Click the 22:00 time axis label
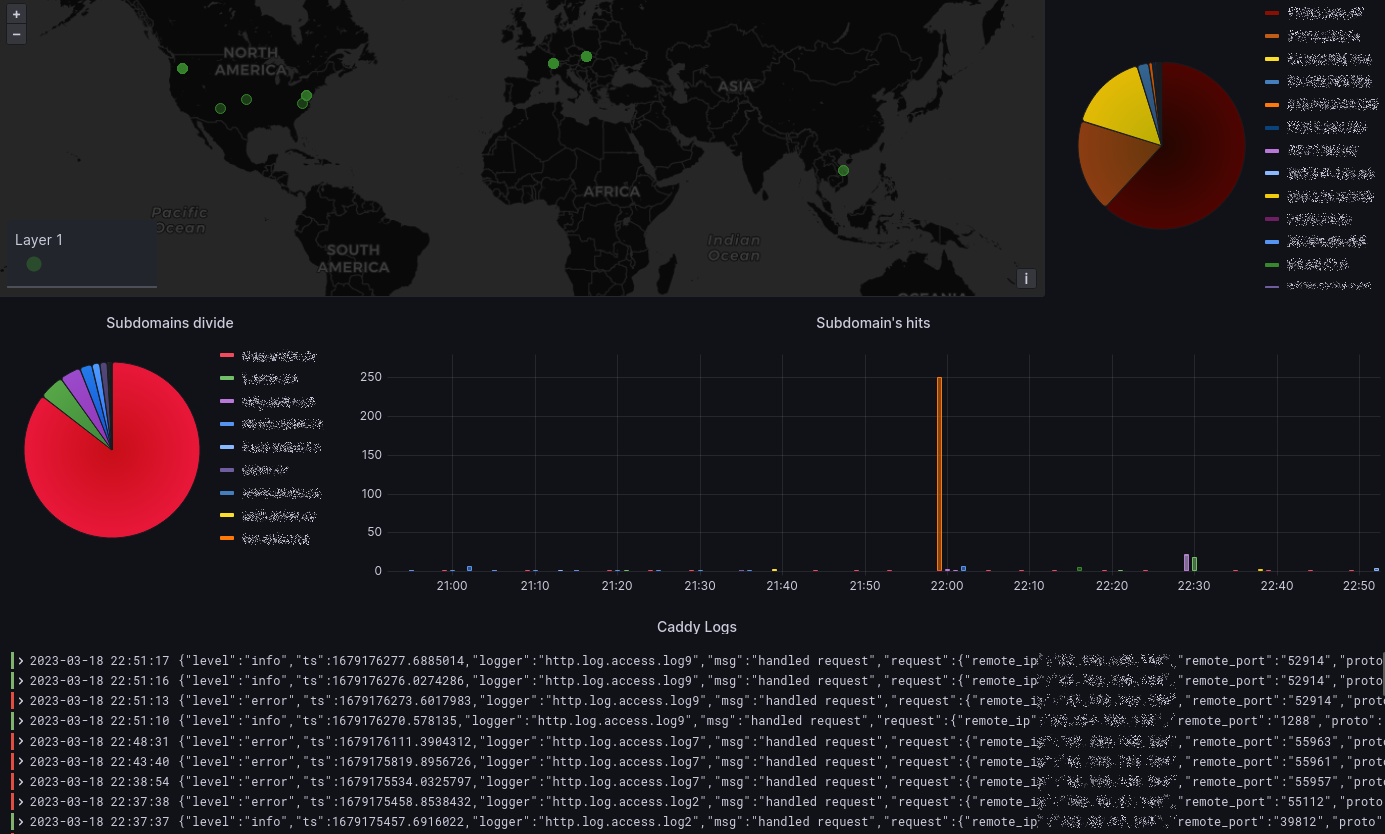 point(946,586)
